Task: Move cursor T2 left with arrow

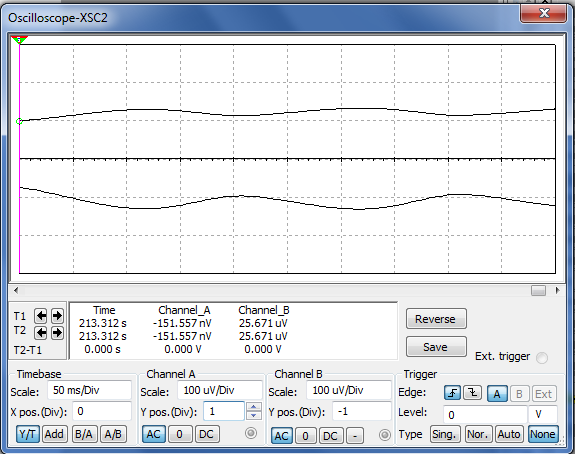Action: point(40,333)
